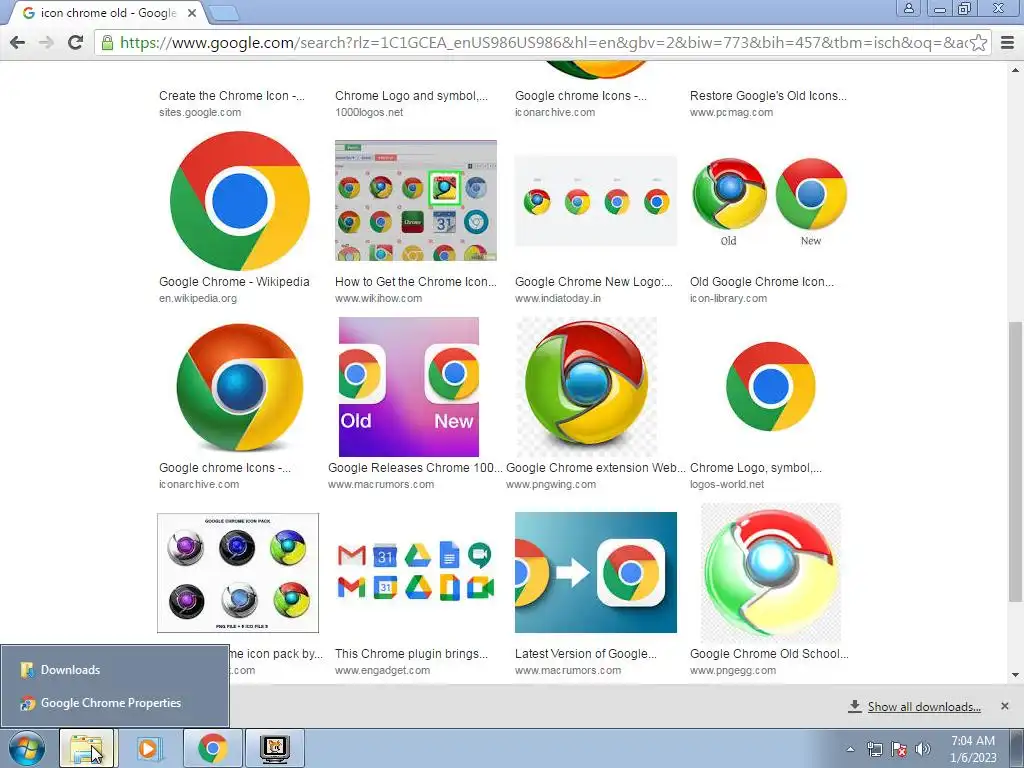Click the green padlock security icon

click(107, 42)
